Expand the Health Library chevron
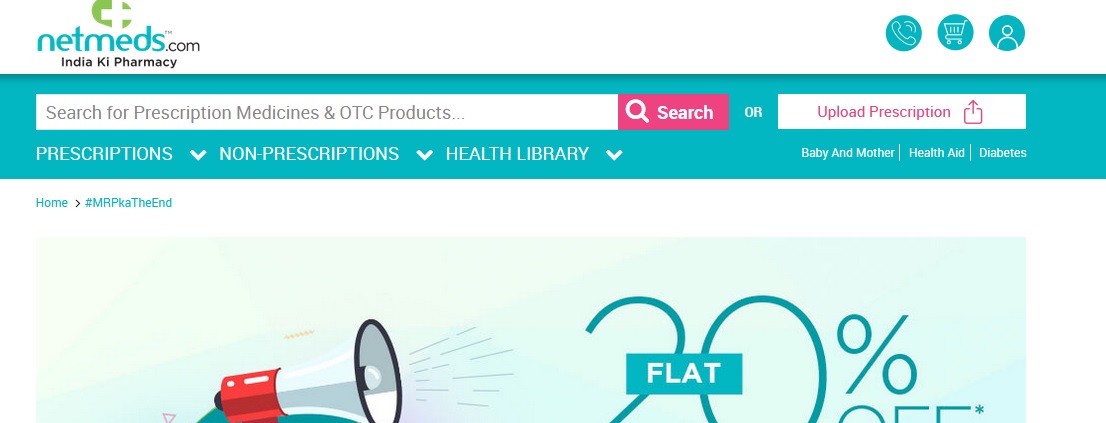Screen dimensions: 1106x423 pyautogui.click(x=614, y=155)
